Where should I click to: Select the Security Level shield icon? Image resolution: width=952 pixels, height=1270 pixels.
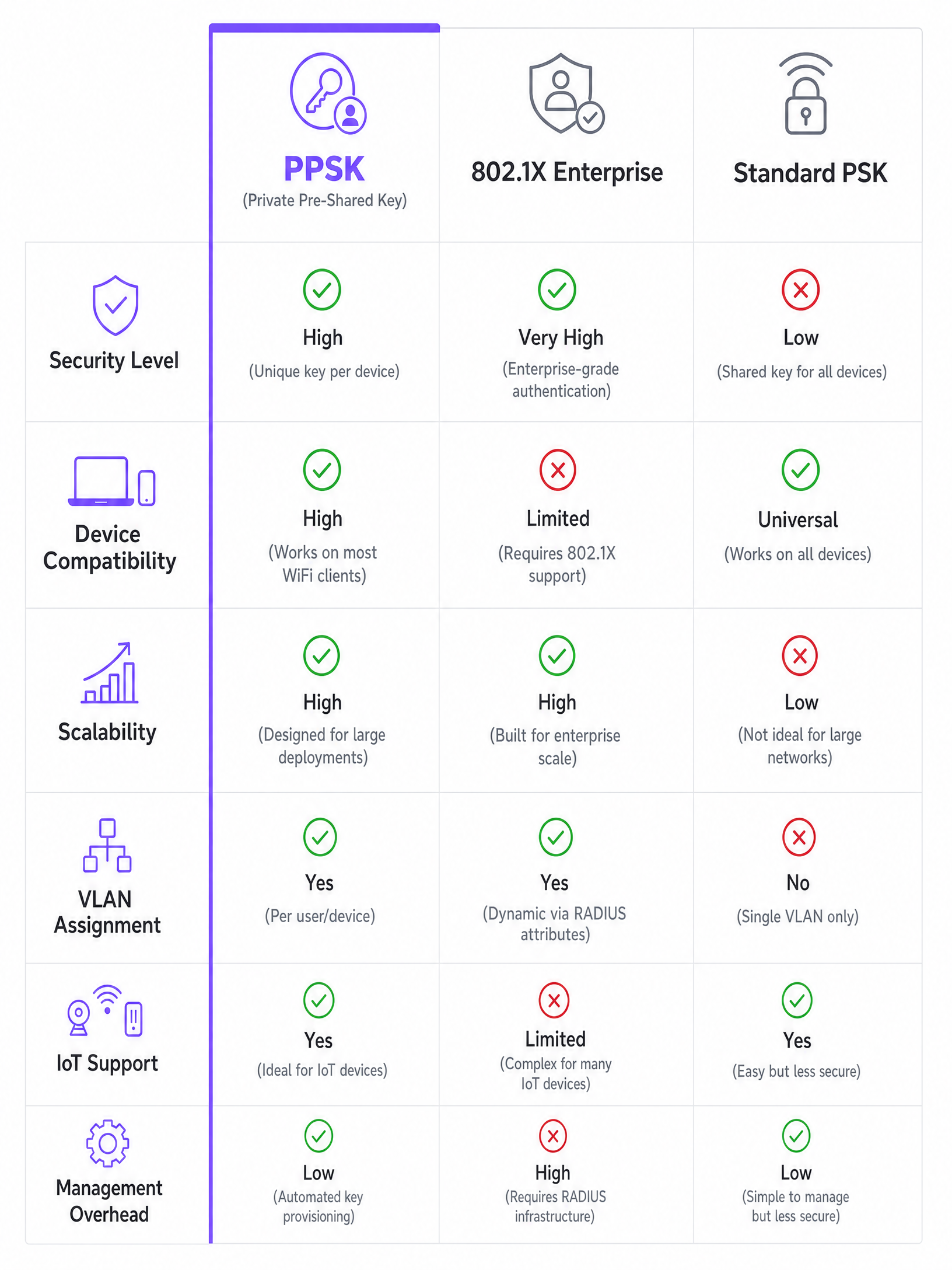[x=116, y=305]
